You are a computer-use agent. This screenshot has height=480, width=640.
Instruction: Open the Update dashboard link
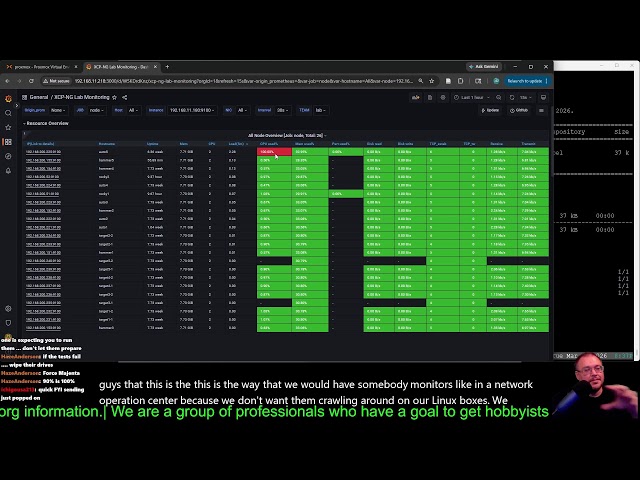[x=490, y=110]
